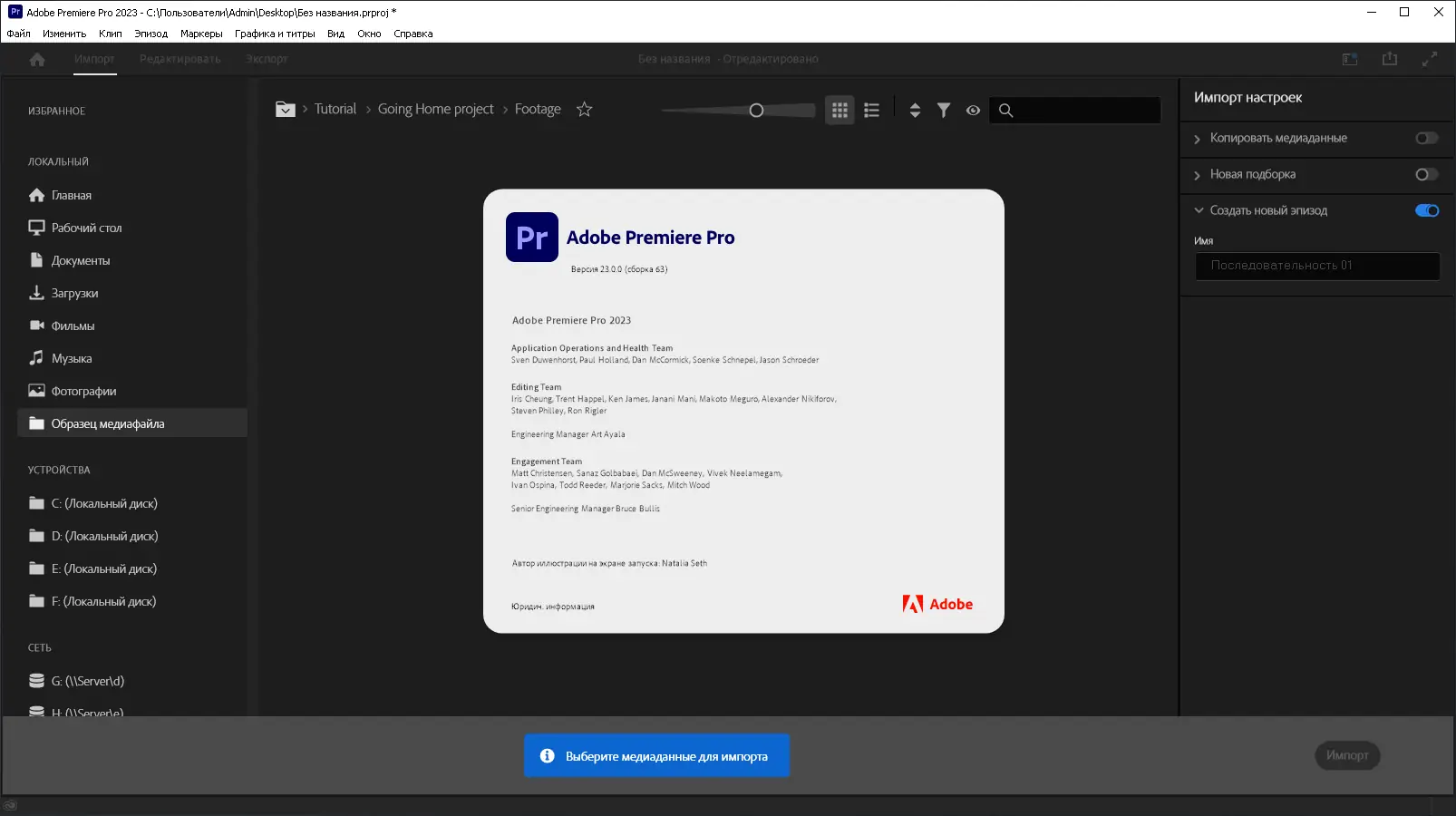Expand the Копировать медиаданные section
Image resolution: width=1456 pixels, height=816 pixels.
click(x=1198, y=139)
